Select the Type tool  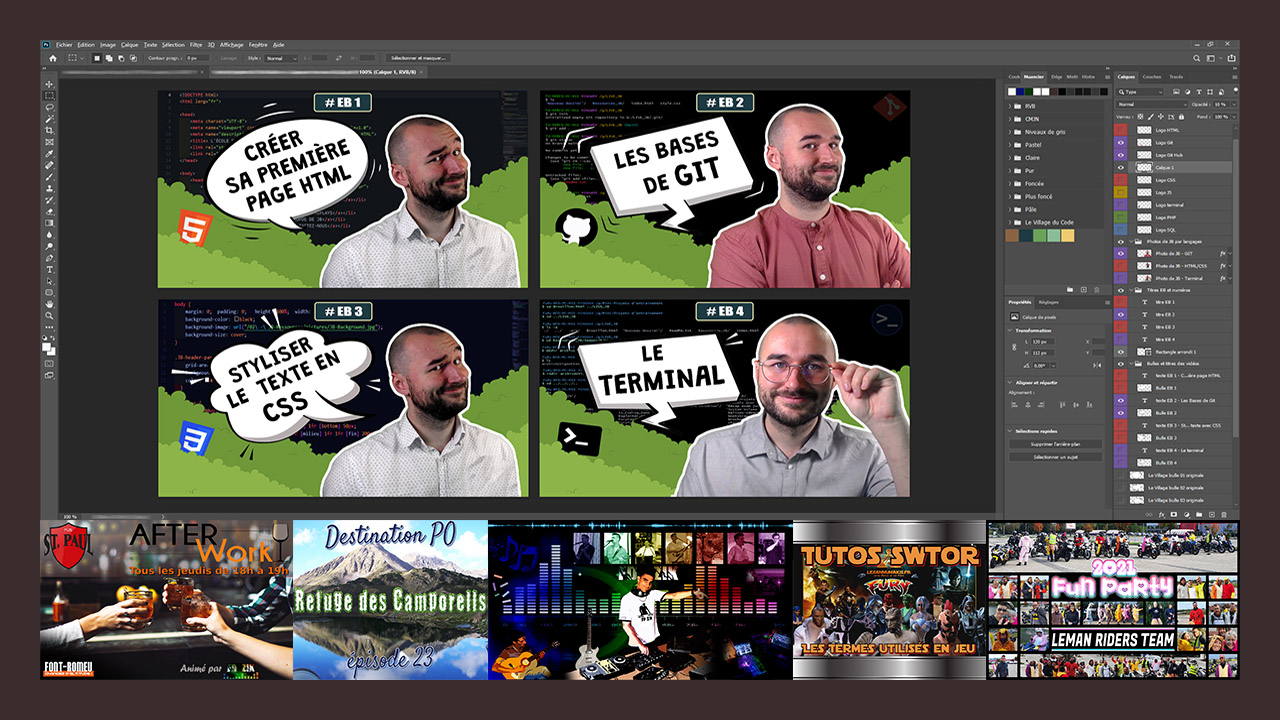click(x=49, y=269)
